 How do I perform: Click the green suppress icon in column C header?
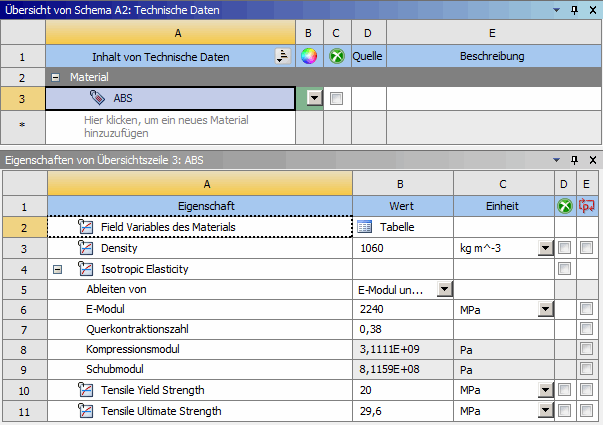click(x=337, y=57)
